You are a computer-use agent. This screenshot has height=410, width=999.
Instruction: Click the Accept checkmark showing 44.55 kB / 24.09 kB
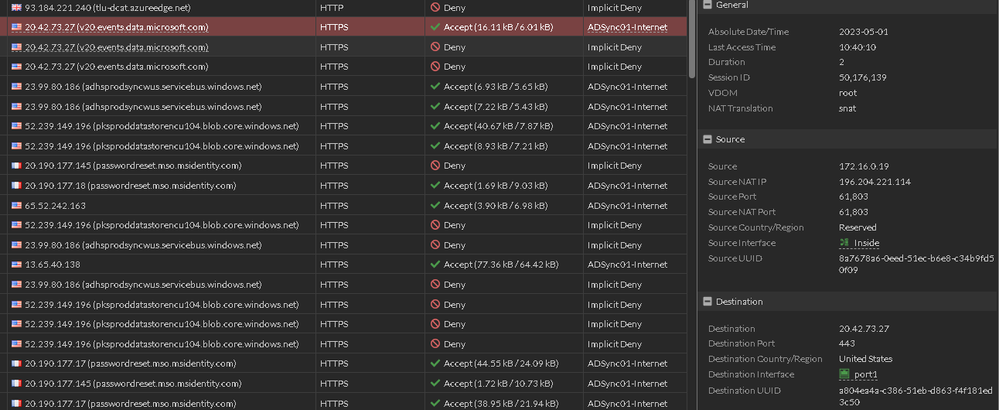435,363
